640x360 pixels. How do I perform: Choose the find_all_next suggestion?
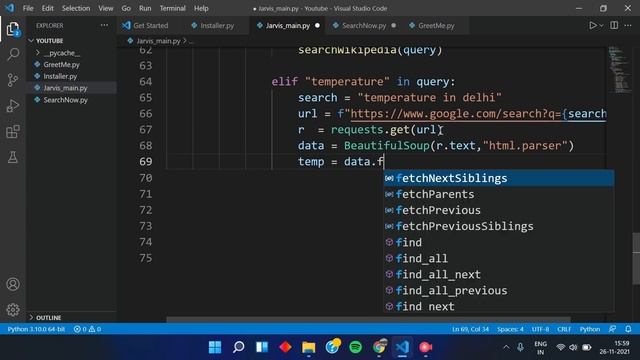coord(499,274)
